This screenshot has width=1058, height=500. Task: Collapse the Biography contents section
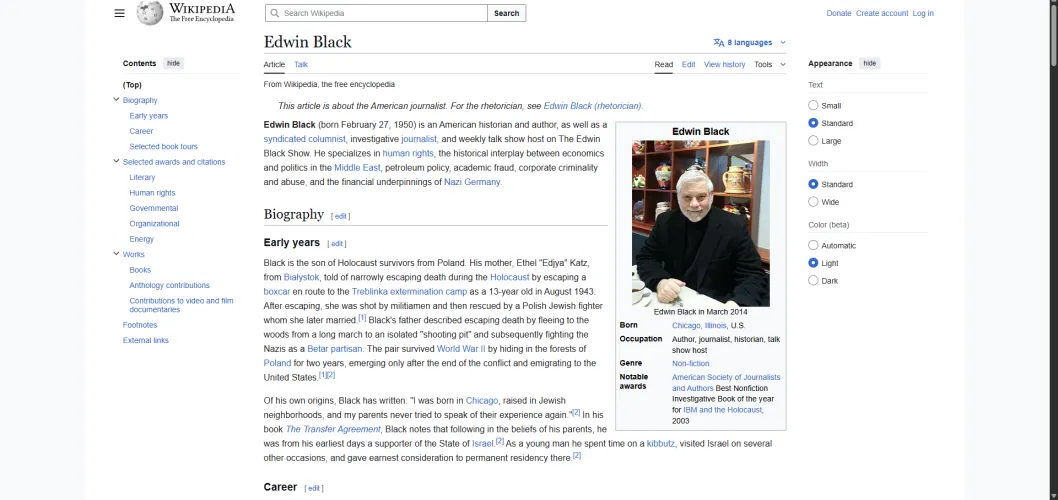click(116, 100)
